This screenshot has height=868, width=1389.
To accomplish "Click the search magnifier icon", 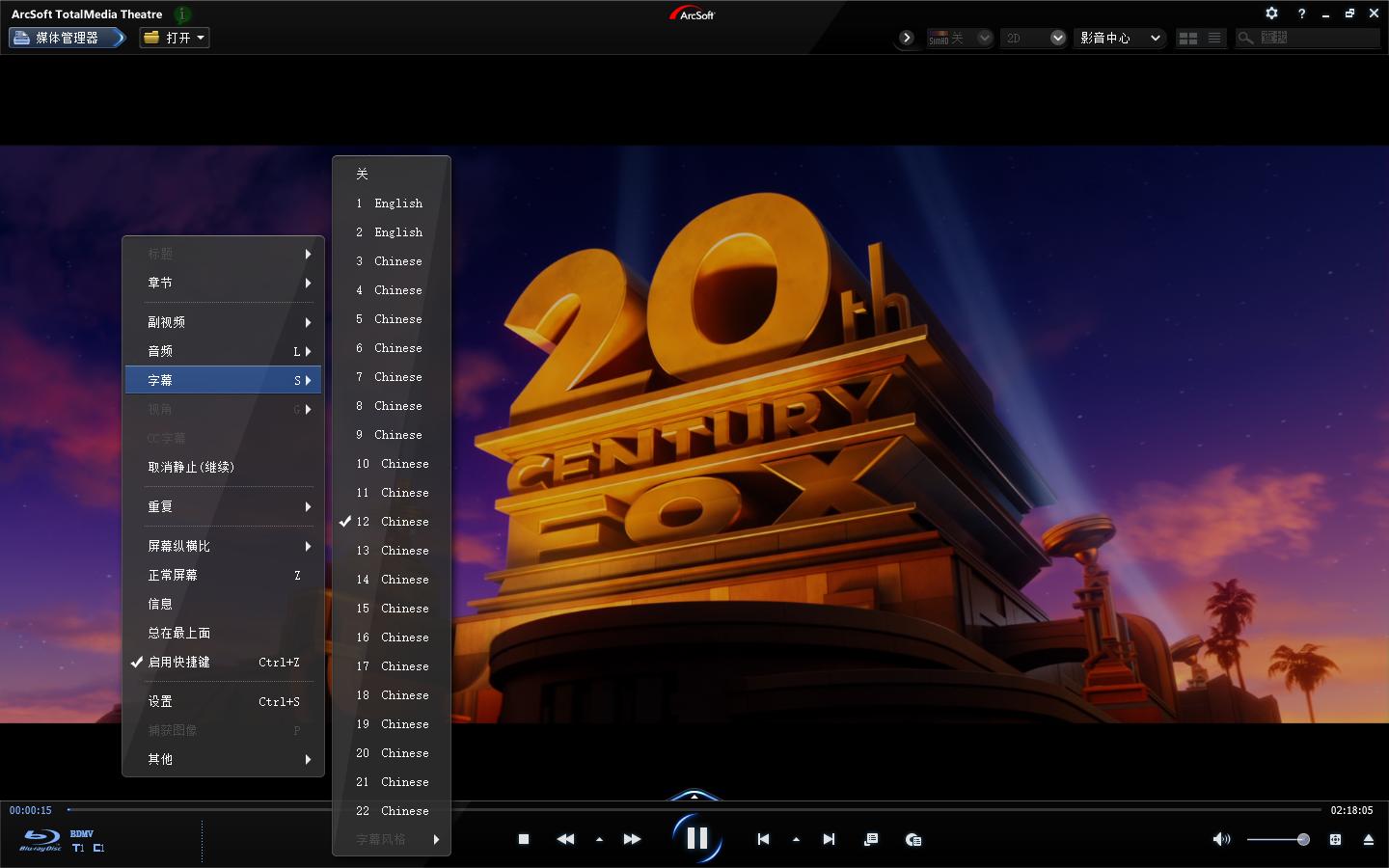I will 1246,38.
